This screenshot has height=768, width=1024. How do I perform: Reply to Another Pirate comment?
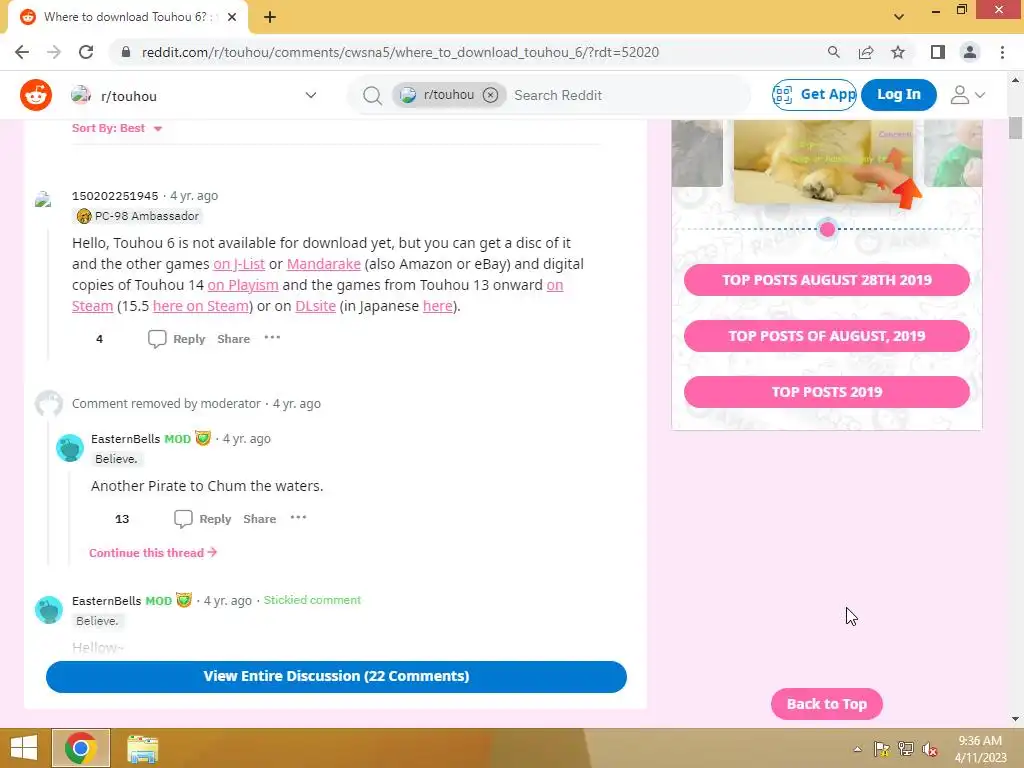click(x=202, y=519)
